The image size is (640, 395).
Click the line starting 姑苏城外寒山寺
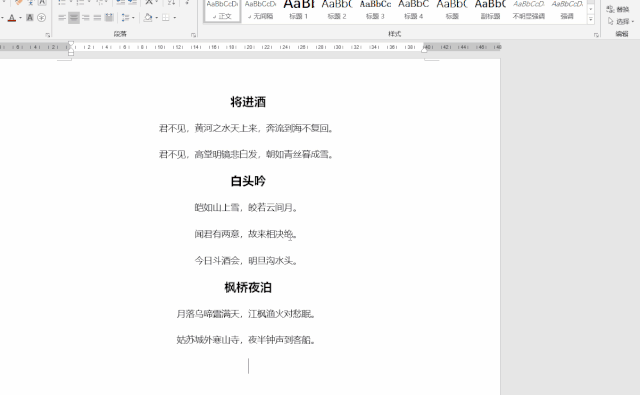246,340
